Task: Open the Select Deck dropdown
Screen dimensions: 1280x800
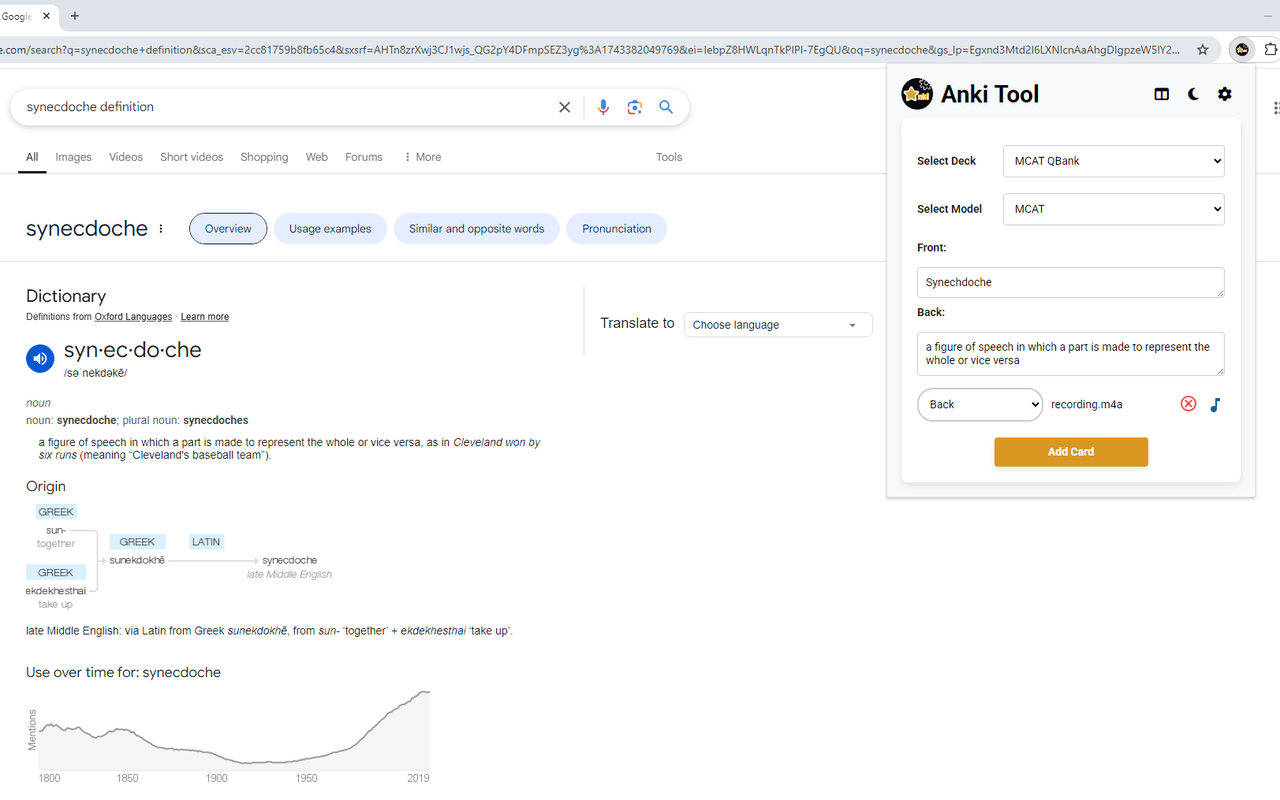Action: (1113, 160)
